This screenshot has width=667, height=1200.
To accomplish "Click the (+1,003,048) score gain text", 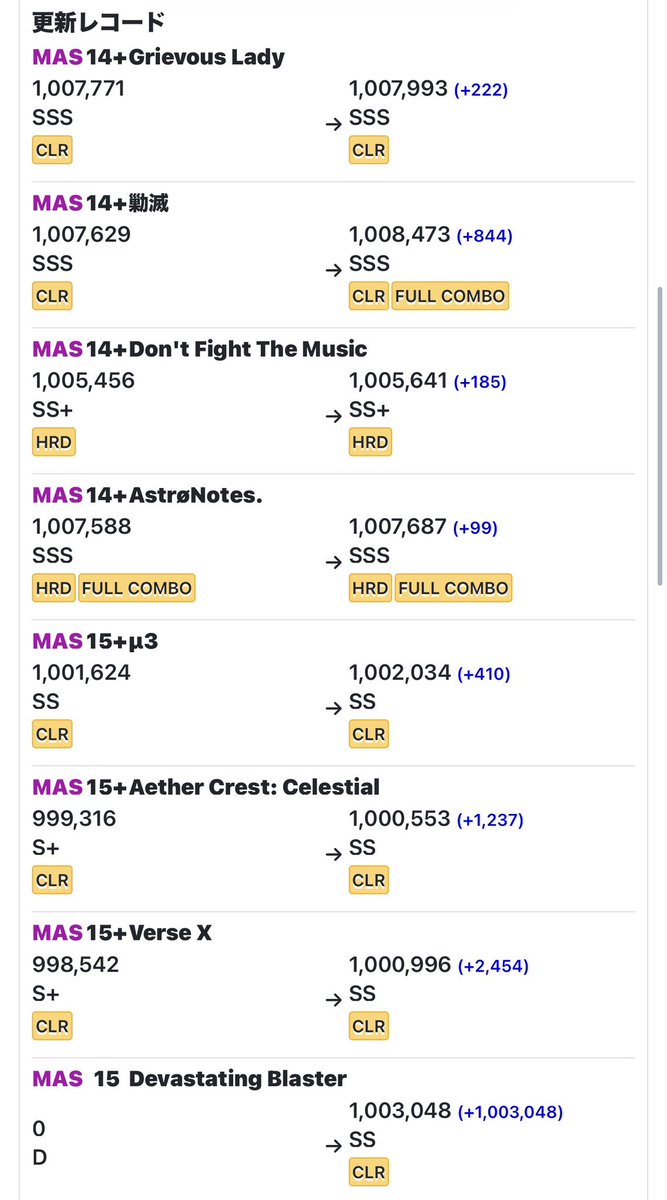I will (510, 1112).
